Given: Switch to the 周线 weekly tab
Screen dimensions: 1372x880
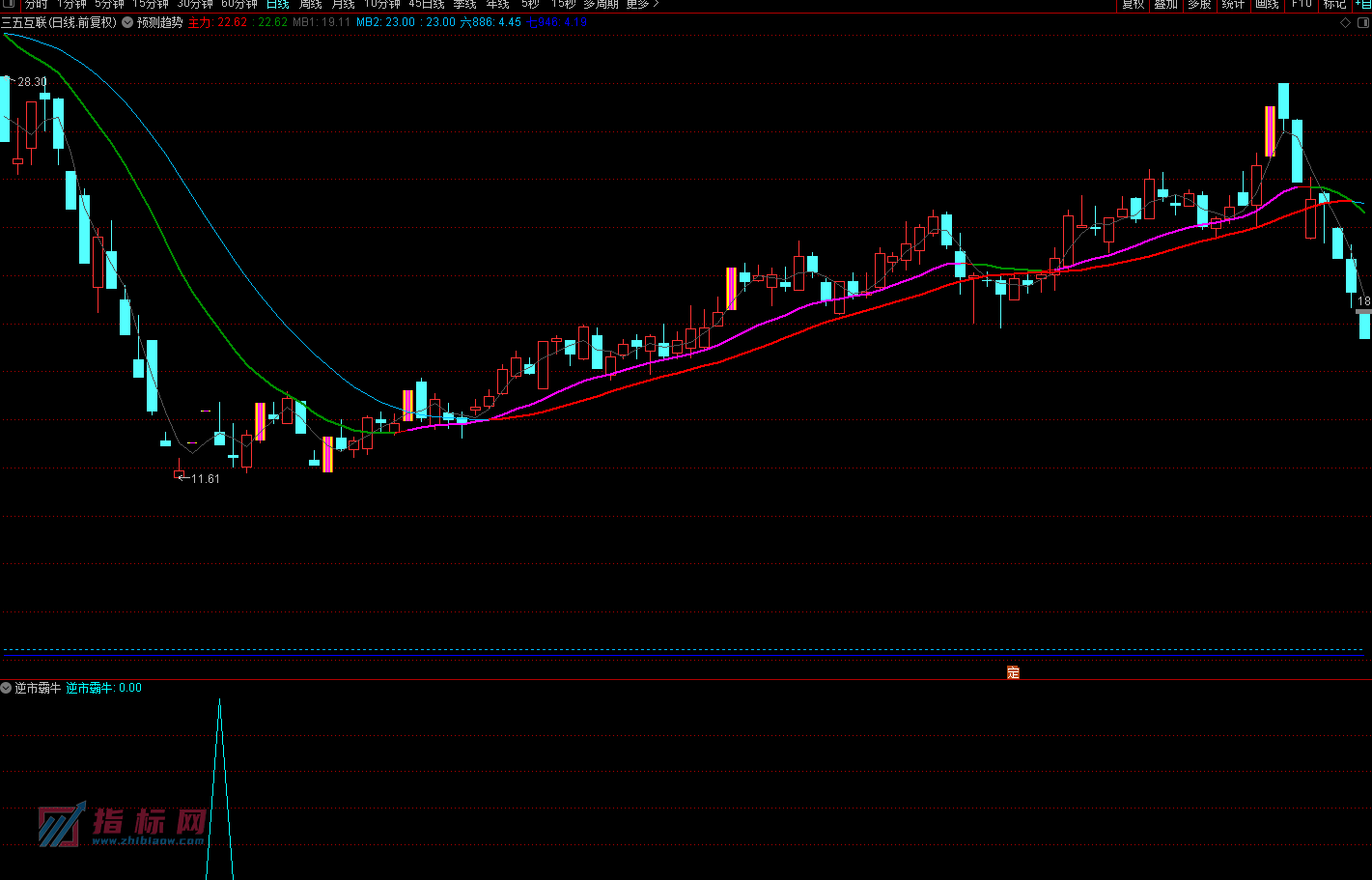Looking at the screenshot, I should pyautogui.click(x=311, y=5).
